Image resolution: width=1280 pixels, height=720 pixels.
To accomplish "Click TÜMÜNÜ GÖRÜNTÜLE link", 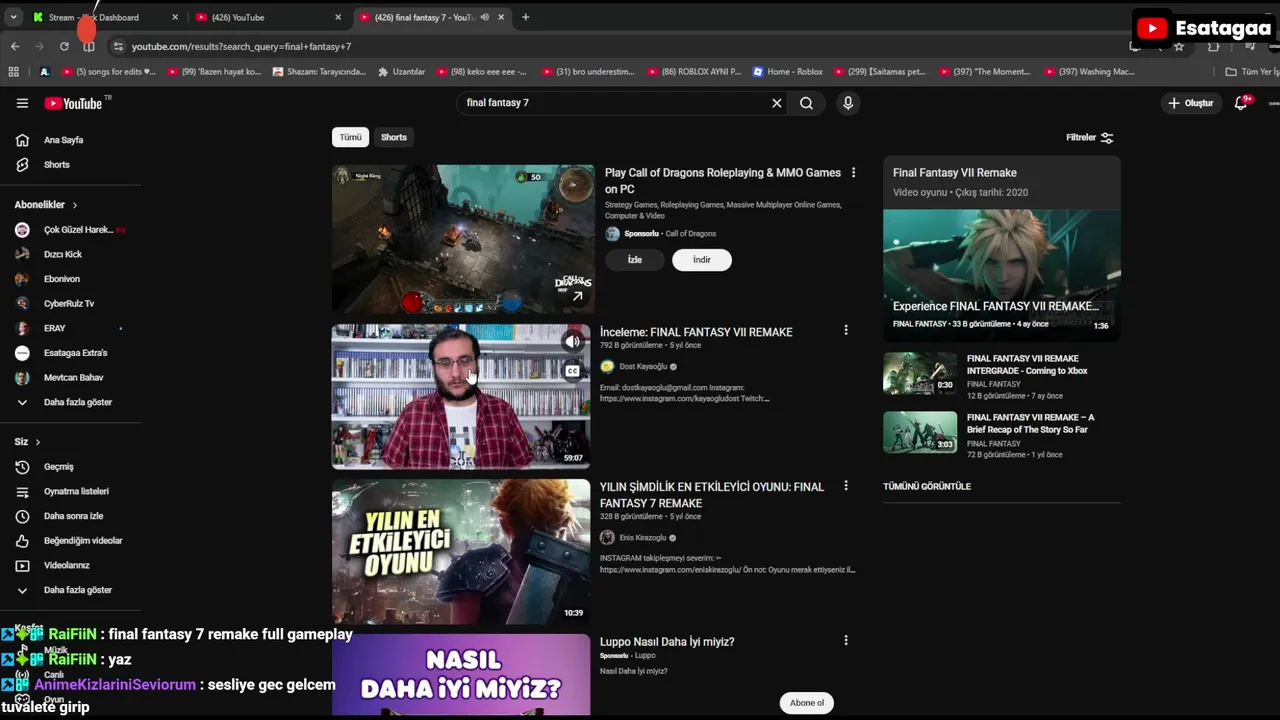I will (x=927, y=487).
